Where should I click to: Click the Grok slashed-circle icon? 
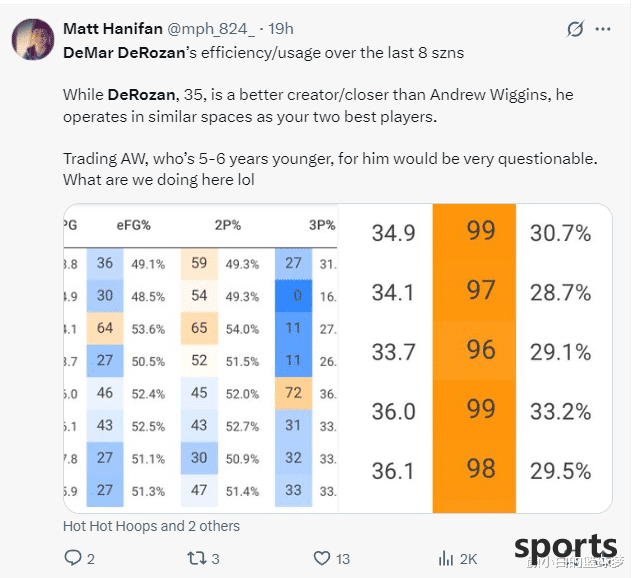tap(575, 29)
